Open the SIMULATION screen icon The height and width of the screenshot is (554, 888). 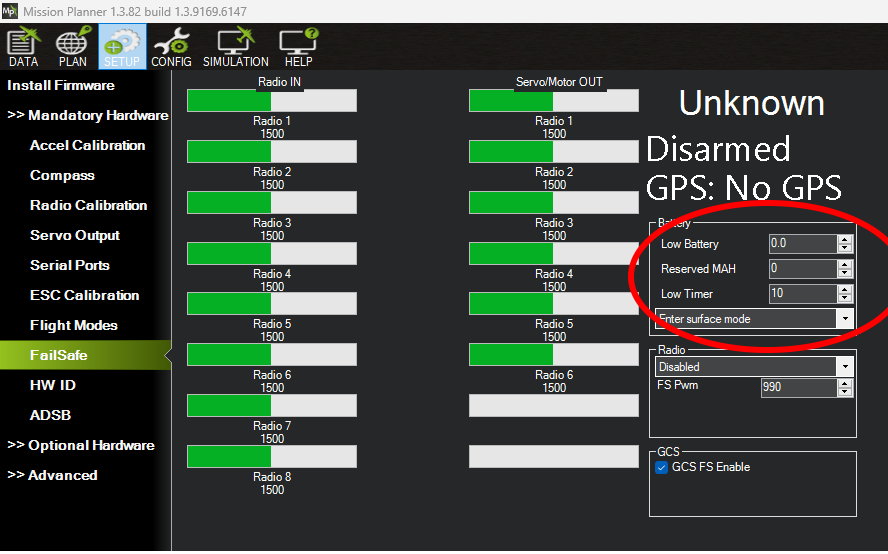point(236,46)
